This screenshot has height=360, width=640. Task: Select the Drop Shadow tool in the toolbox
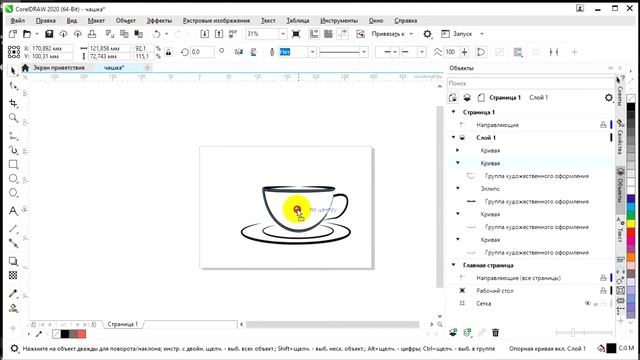tap(13, 261)
